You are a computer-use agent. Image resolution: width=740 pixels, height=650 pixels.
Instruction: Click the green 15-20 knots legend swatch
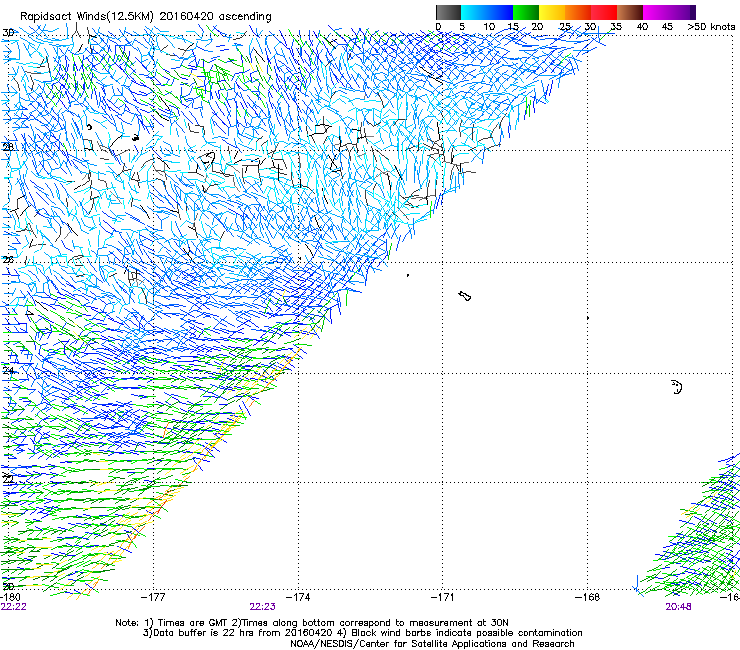click(526, 12)
